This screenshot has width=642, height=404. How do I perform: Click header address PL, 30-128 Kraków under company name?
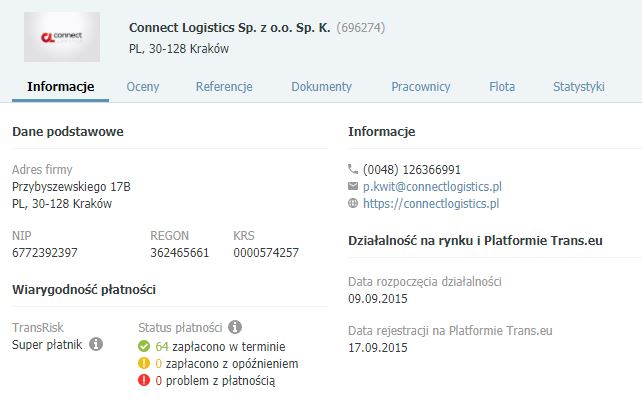[179, 49]
